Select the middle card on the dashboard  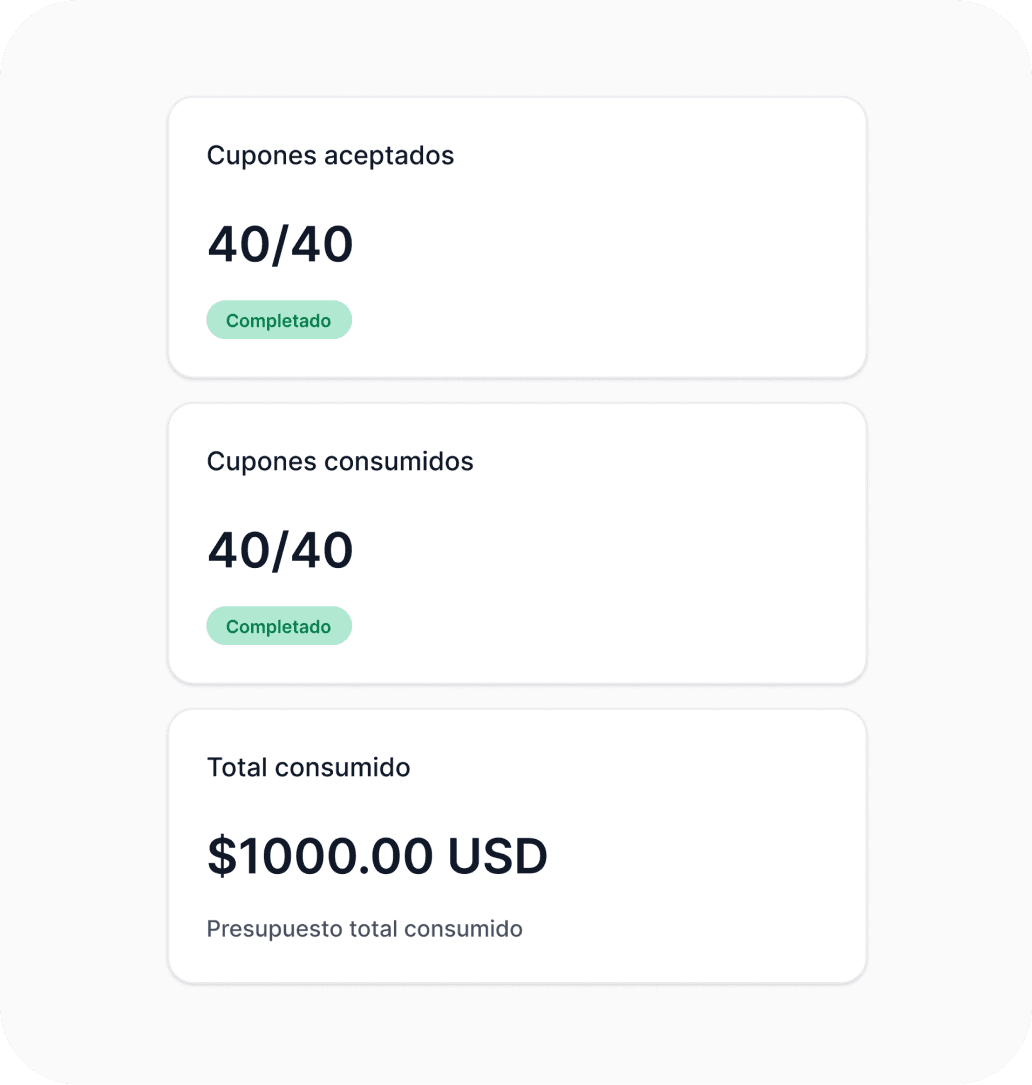point(516,542)
